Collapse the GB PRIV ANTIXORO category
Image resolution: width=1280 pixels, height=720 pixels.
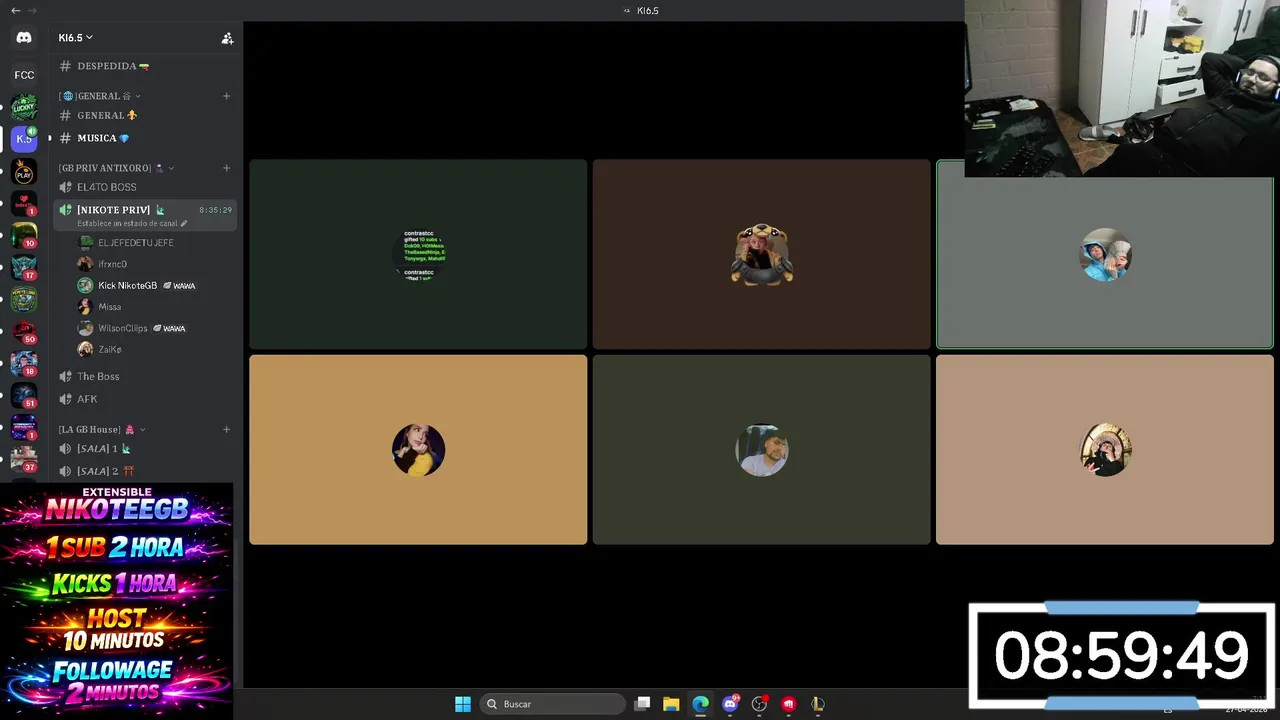[116, 168]
